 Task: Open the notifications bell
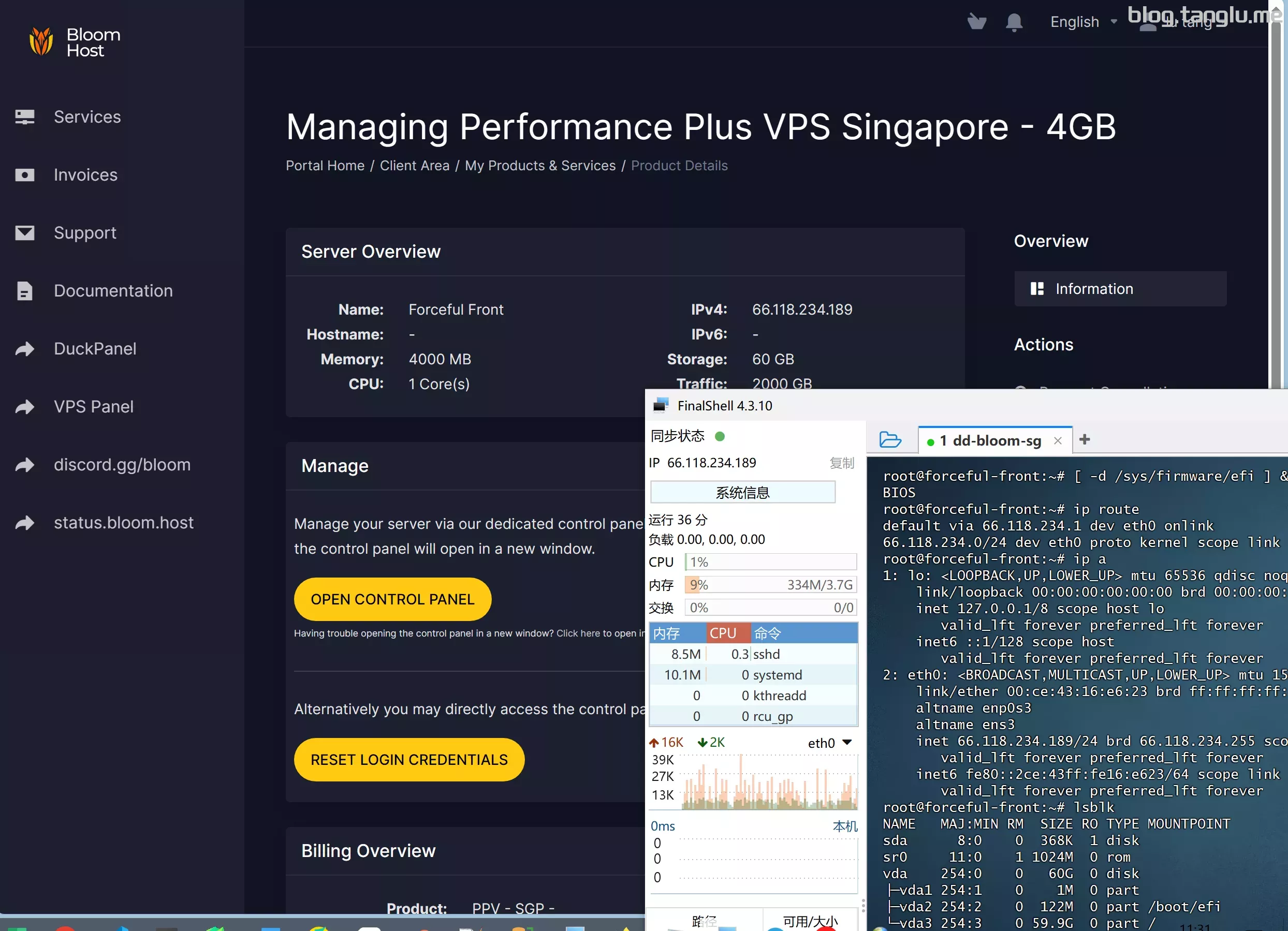(x=1014, y=22)
